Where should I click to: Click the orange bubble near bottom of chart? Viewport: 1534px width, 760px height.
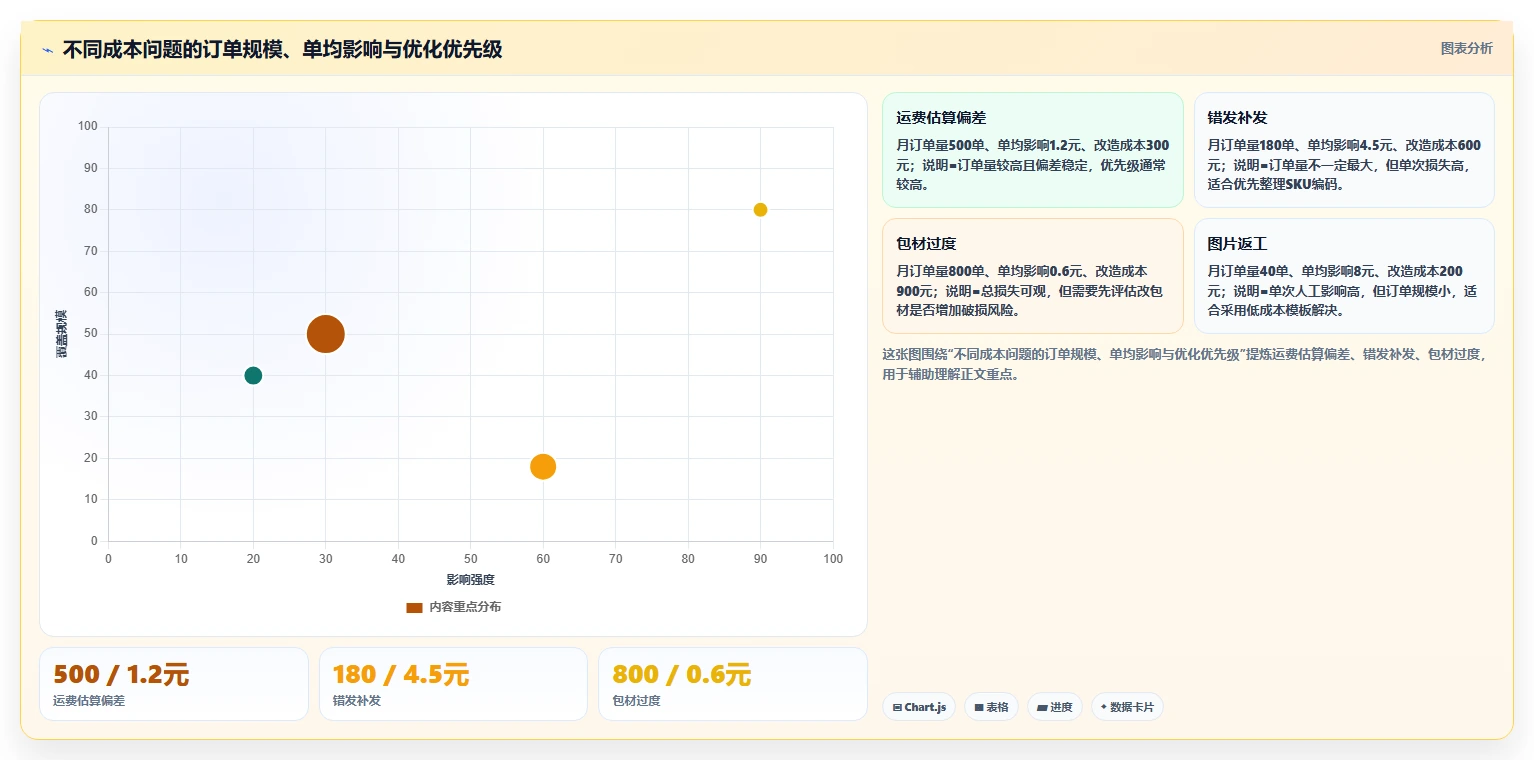tap(543, 466)
